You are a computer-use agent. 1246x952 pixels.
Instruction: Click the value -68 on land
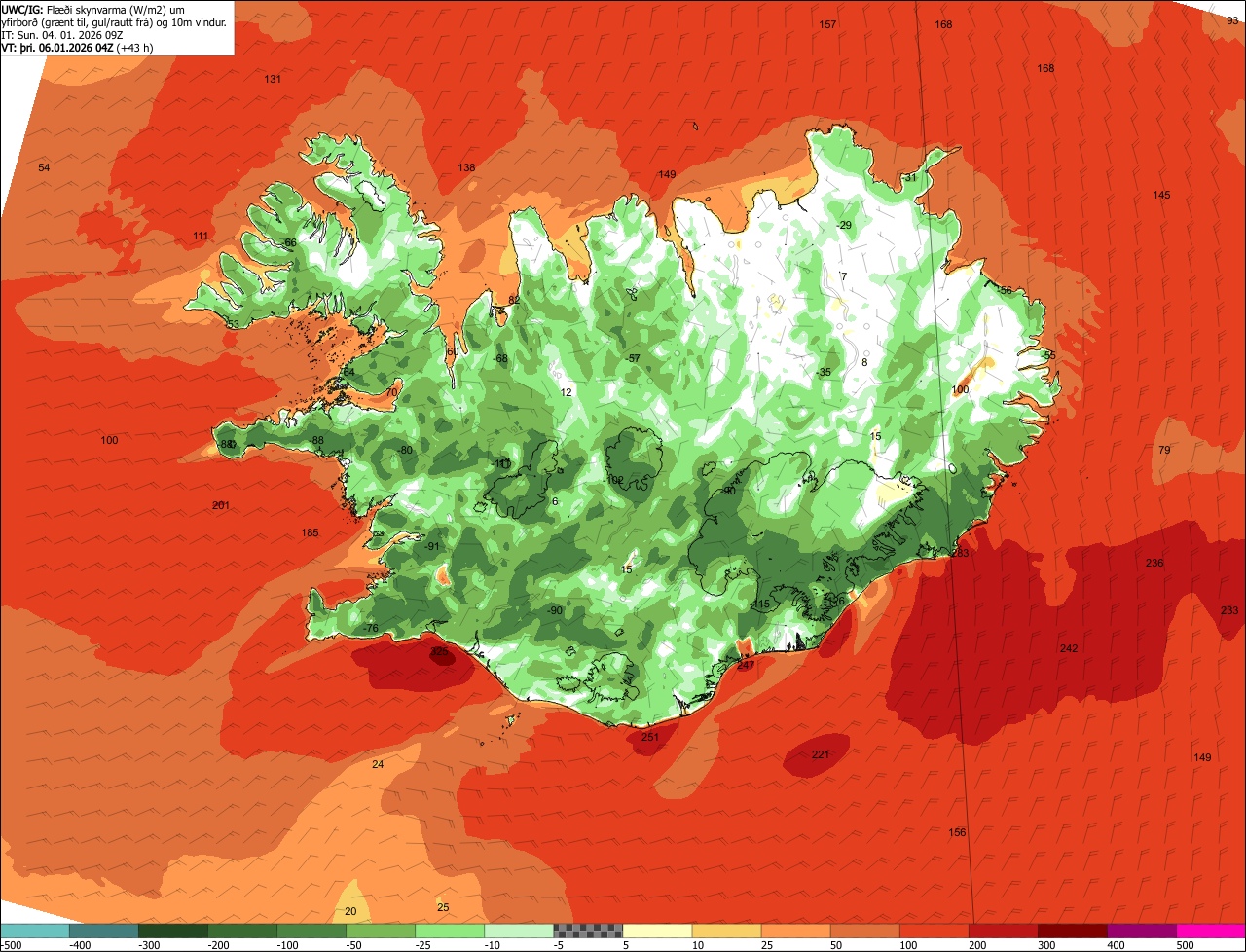click(x=500, y=359)
